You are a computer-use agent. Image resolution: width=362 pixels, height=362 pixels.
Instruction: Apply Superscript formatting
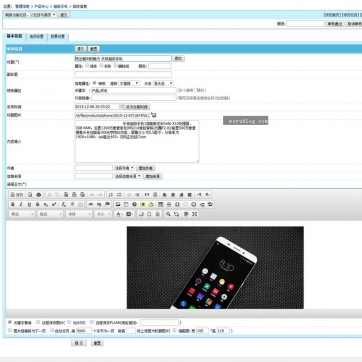tap(54, 204)
